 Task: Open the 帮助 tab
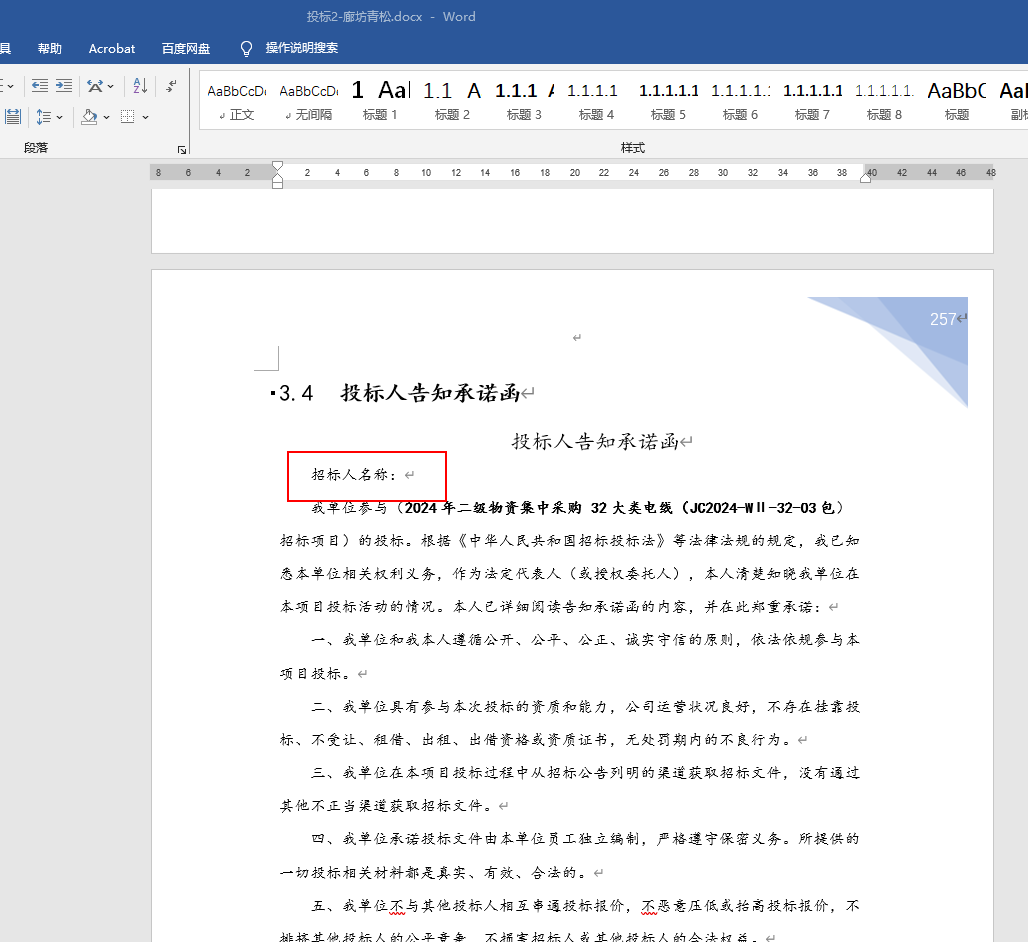point(50,49)
